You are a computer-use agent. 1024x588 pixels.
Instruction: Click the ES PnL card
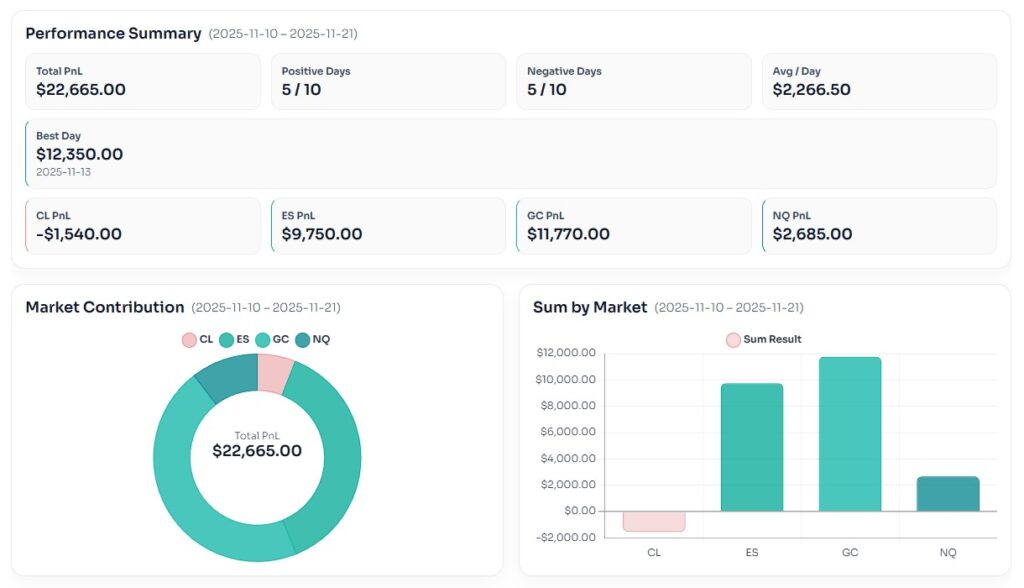pos(388,226)
